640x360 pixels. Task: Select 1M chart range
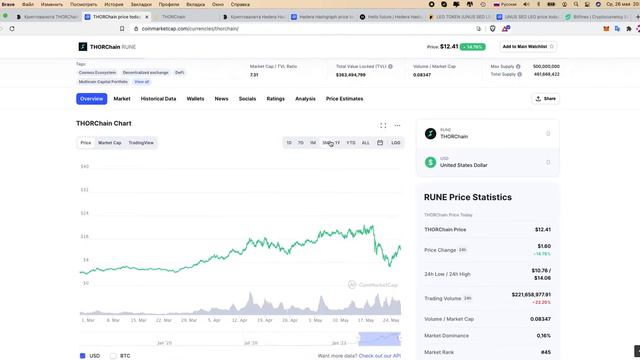point(313,142)
